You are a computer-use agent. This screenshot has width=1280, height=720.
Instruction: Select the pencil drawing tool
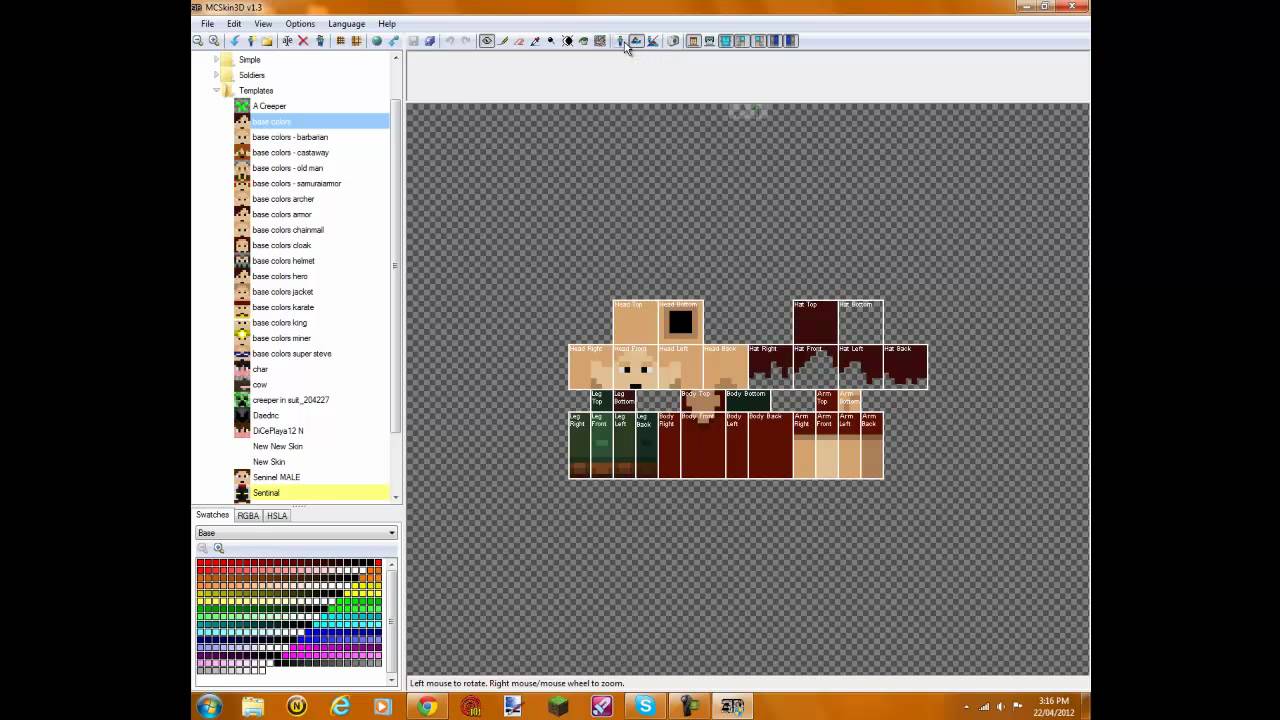tap(503, 41)
